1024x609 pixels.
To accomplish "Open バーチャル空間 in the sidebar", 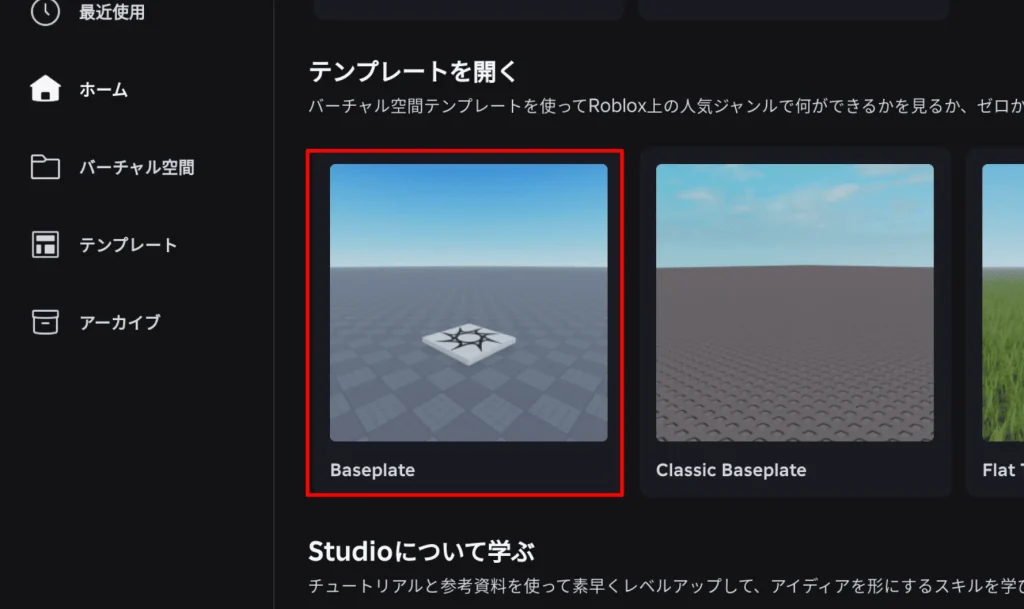I will [137, 167].
